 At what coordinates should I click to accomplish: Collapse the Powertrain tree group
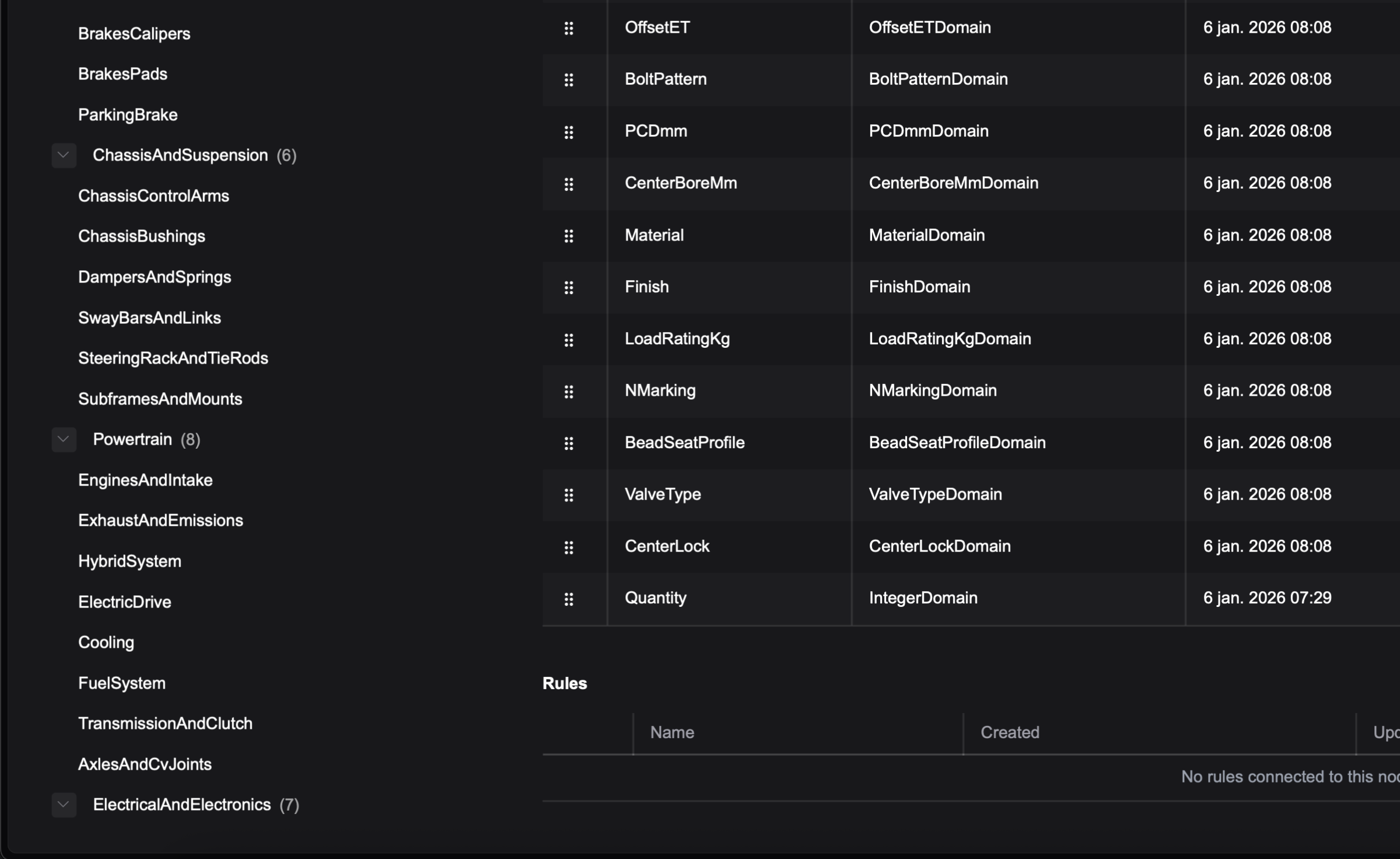(x=64, y=439)
